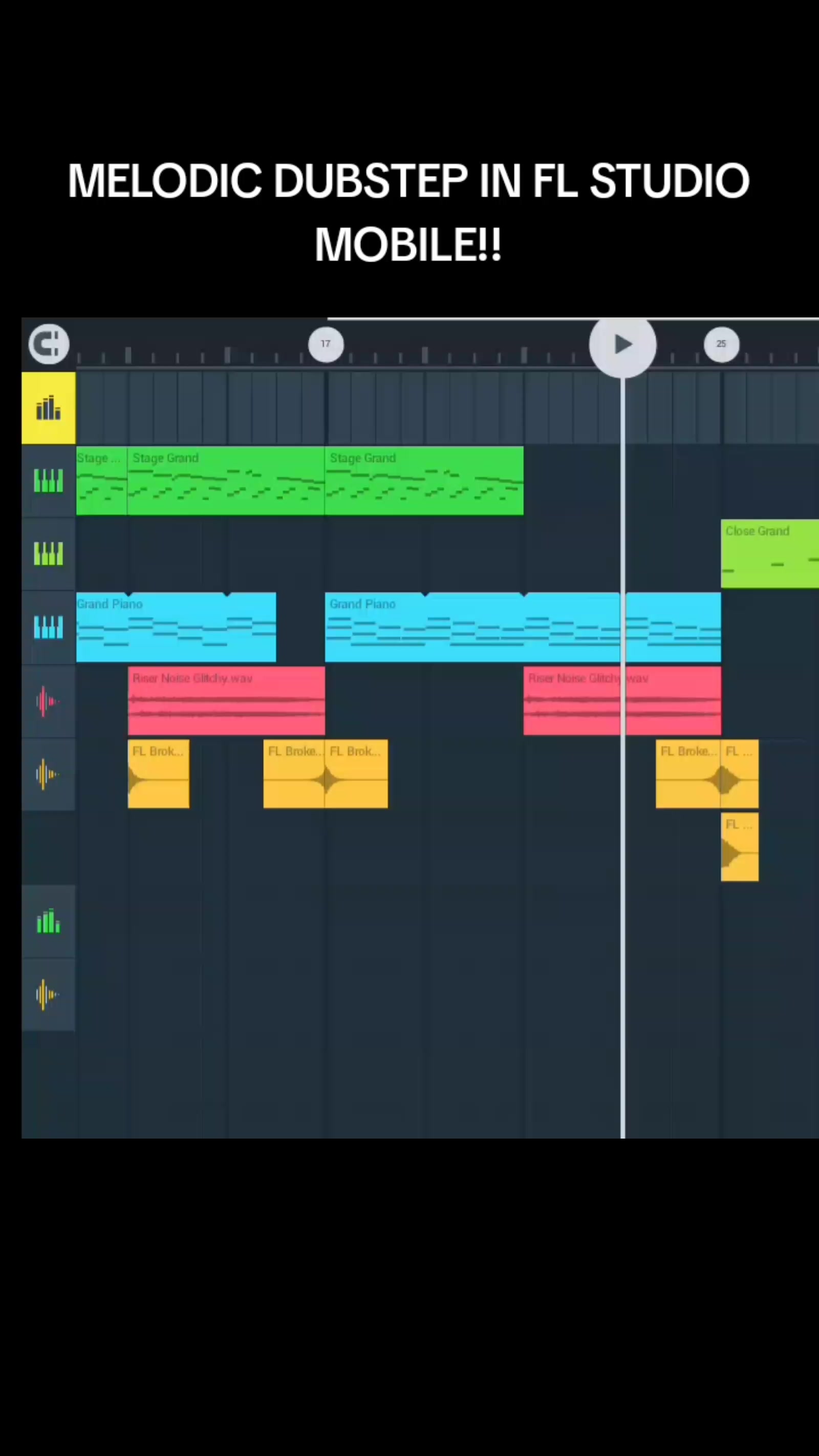This screenshot has height=1456, width=819.
Task: Select the "FL Broke..." clip ending at bar 25
Action: (688, 774)
